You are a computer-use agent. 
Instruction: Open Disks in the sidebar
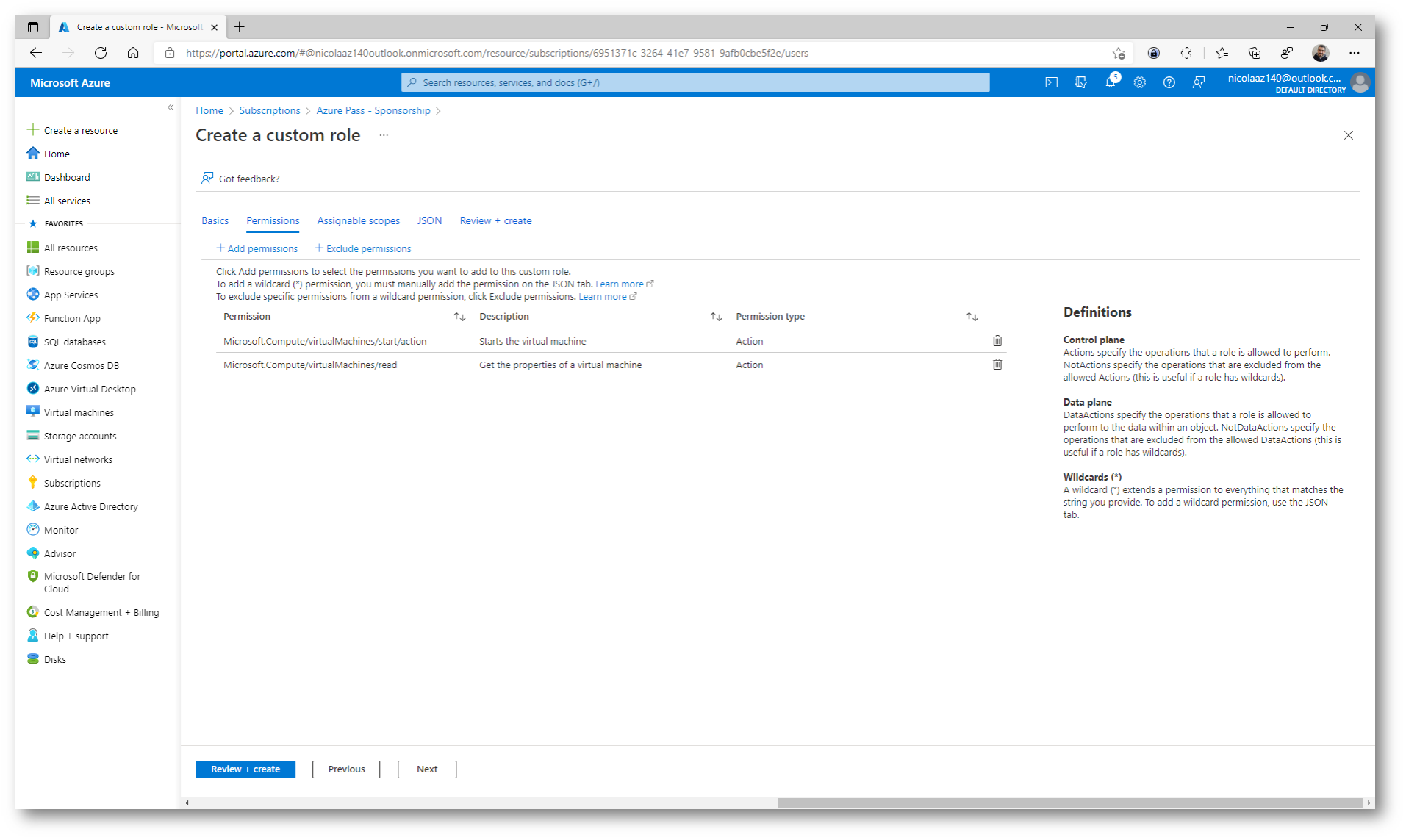46,659
